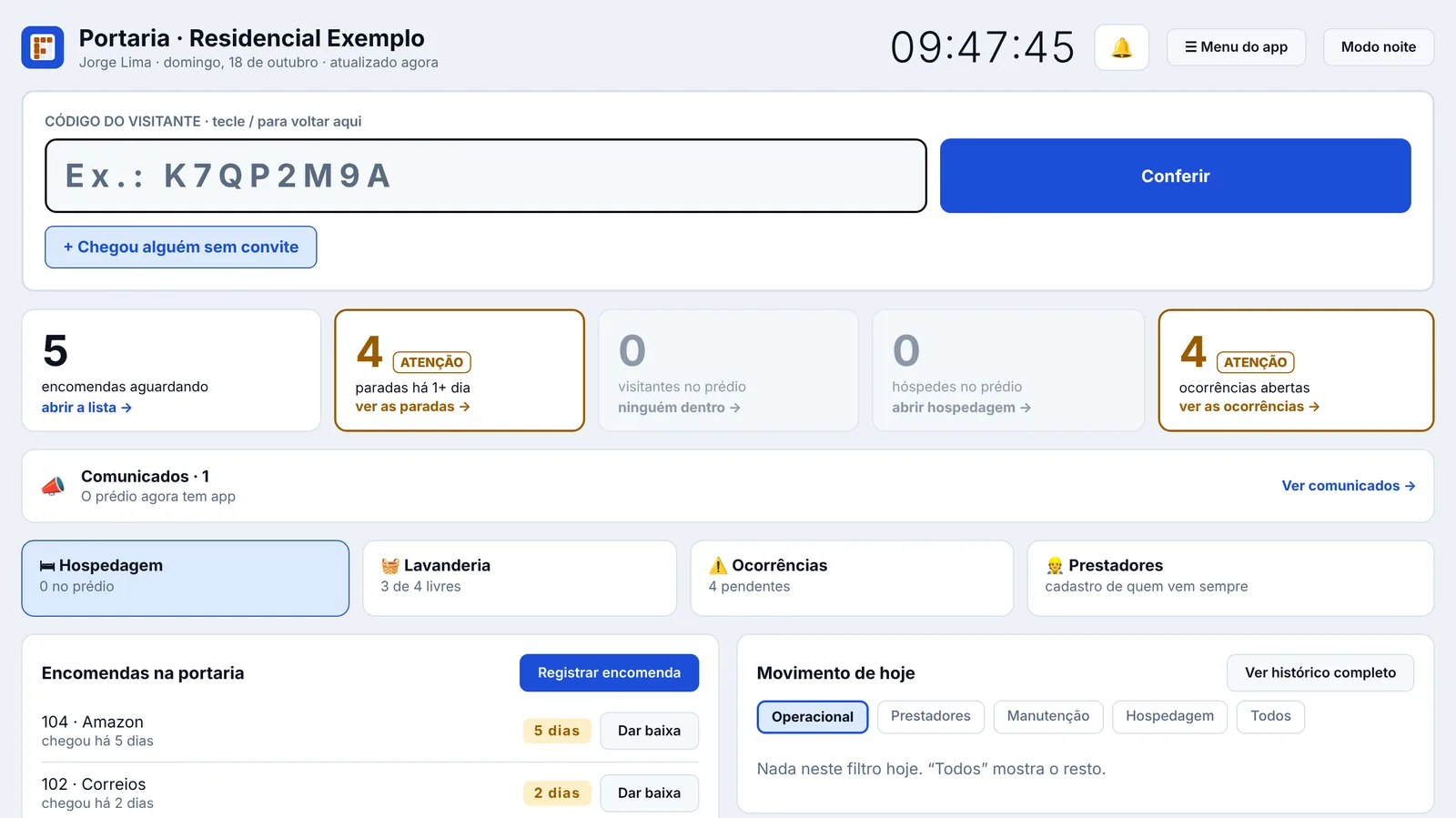Click the Registrar encomenda button
Image resolution: width=1456 pixels, height=818 pixels.
609,673
